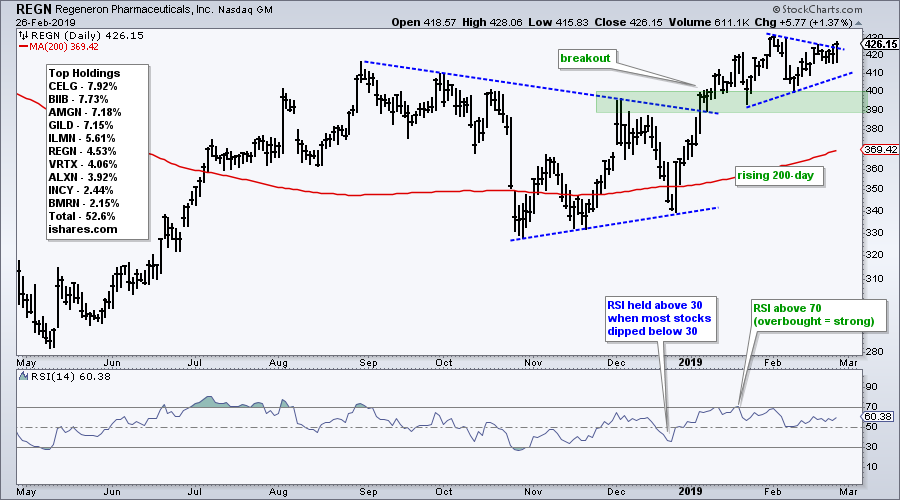Viewport: 900px width, 500px height.
Task: Select the REGN - 4.53% holding row
Action: coord(83,151)
